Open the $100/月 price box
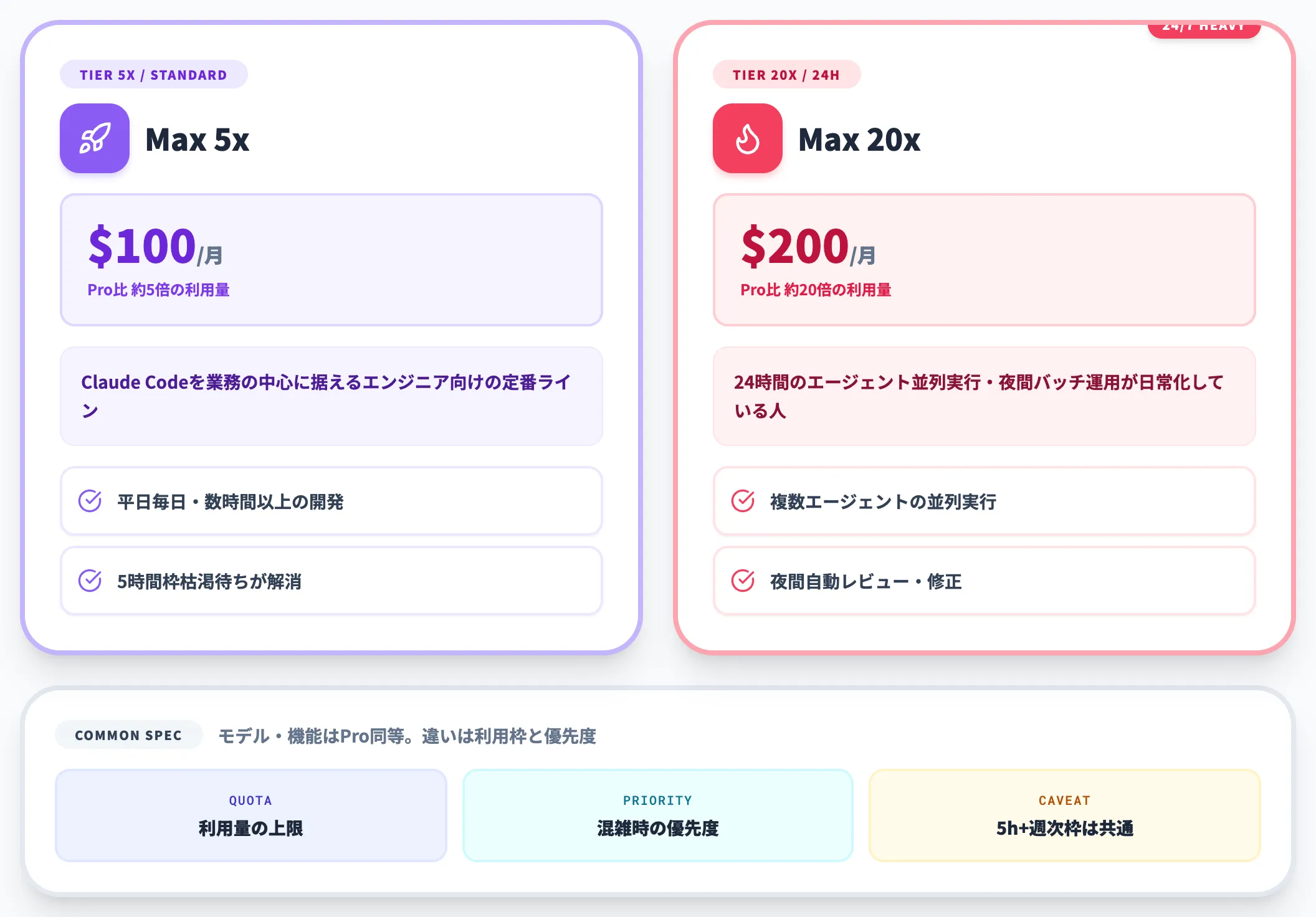 331,260
